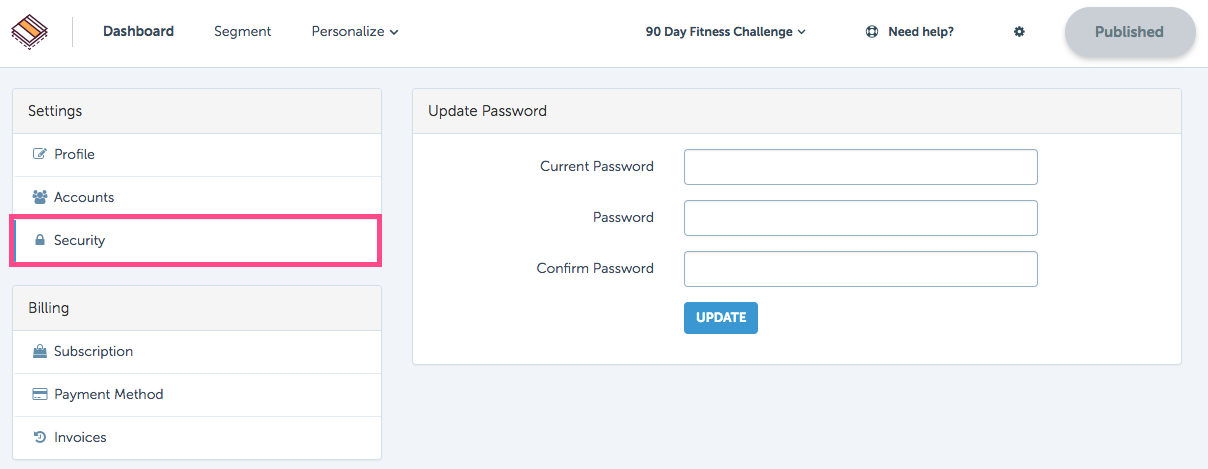Click the Subscription bag icon
Screen dimensions: 1208x469
40,351
